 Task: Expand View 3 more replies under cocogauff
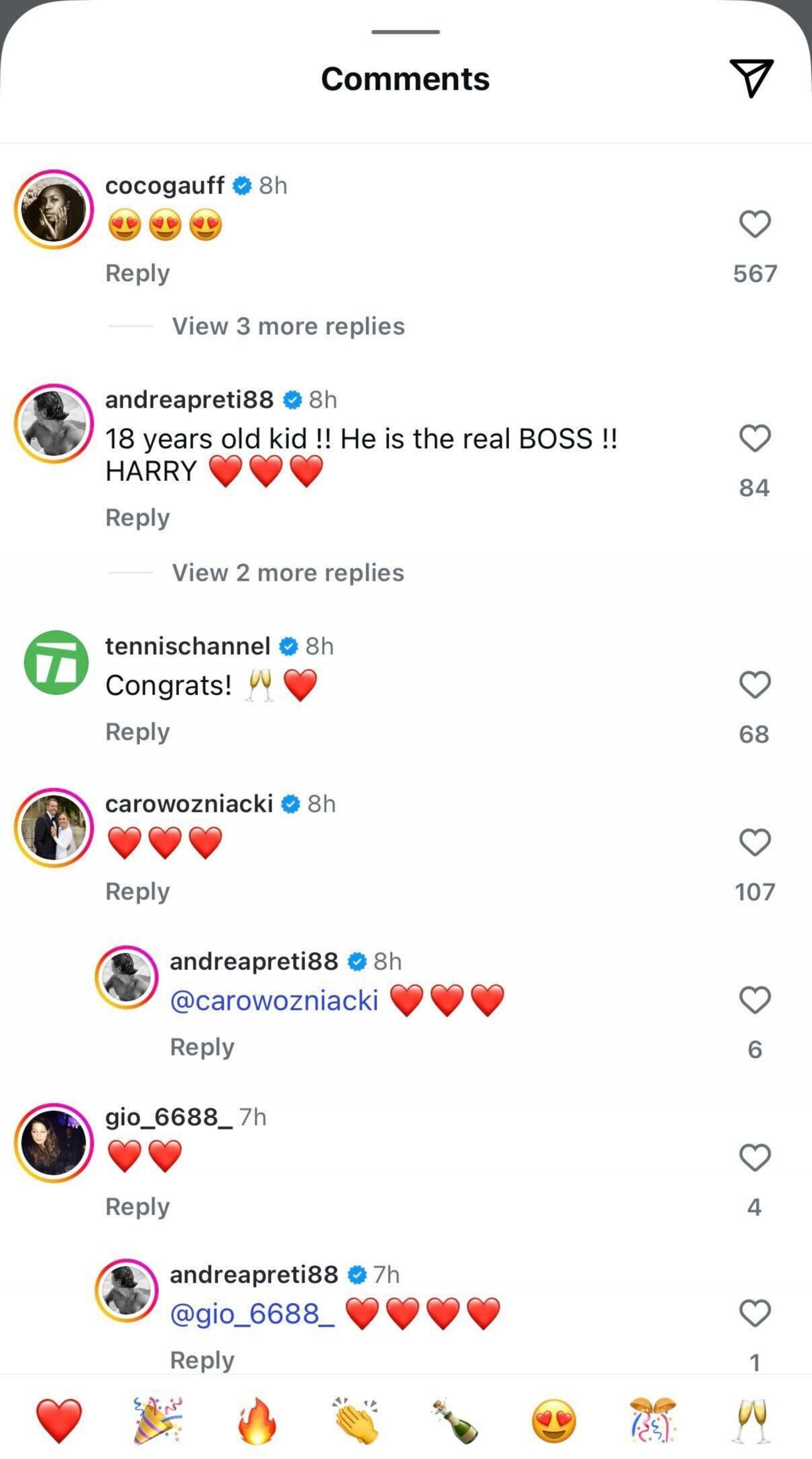coord(289,326)
